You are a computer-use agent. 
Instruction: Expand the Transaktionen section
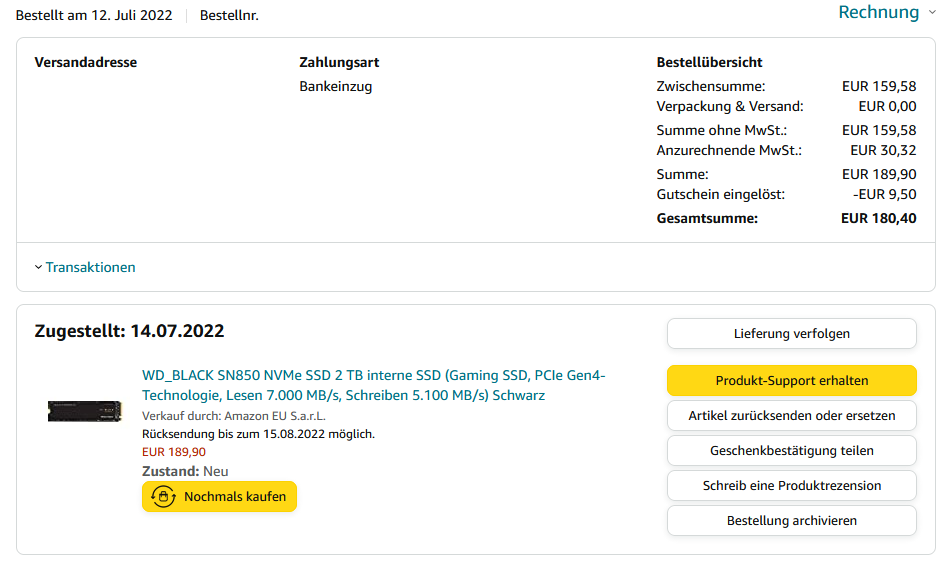90,267
